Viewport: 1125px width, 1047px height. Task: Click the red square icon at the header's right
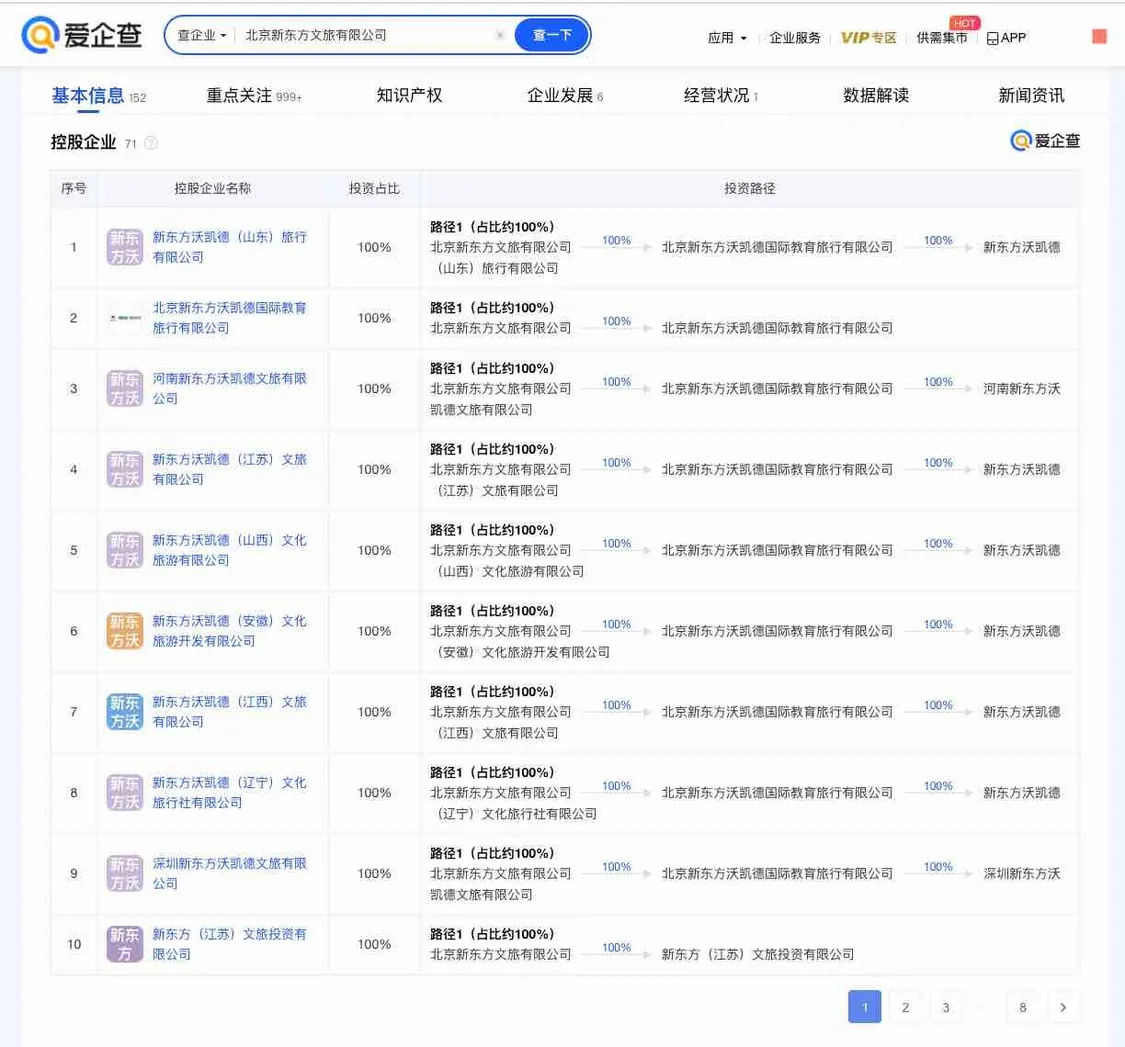point(1098,37)
